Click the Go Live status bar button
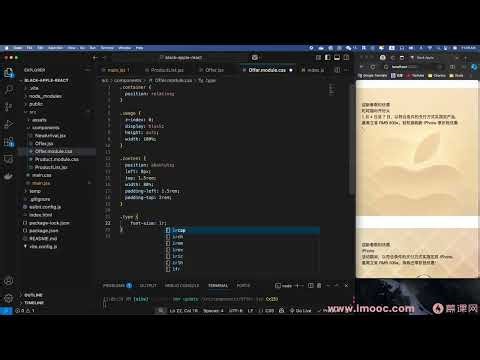The width and height of the screenshot is (480, 360). 300,311
